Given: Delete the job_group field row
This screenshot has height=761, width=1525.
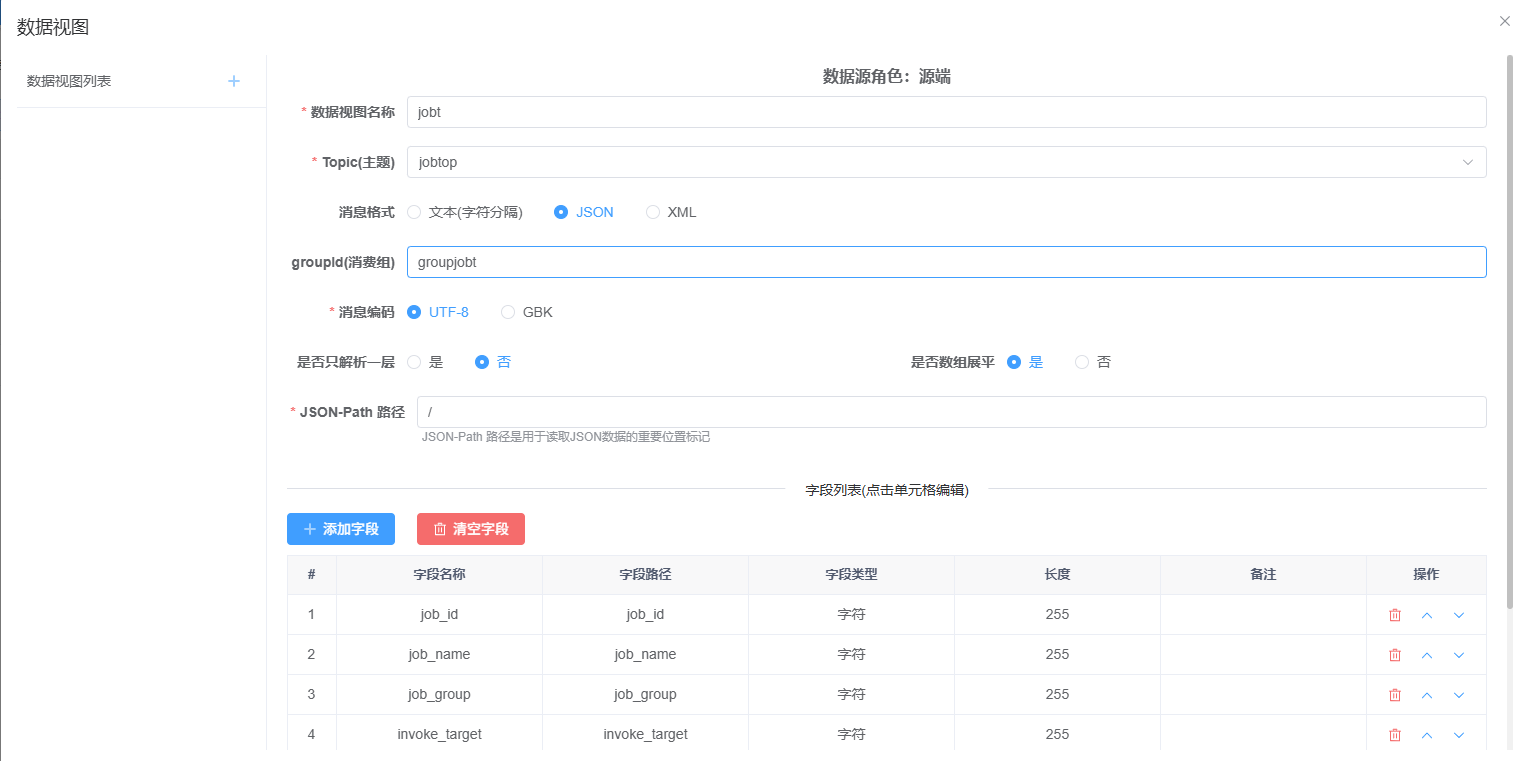Looking at the screenshot, I should 1395,695.
